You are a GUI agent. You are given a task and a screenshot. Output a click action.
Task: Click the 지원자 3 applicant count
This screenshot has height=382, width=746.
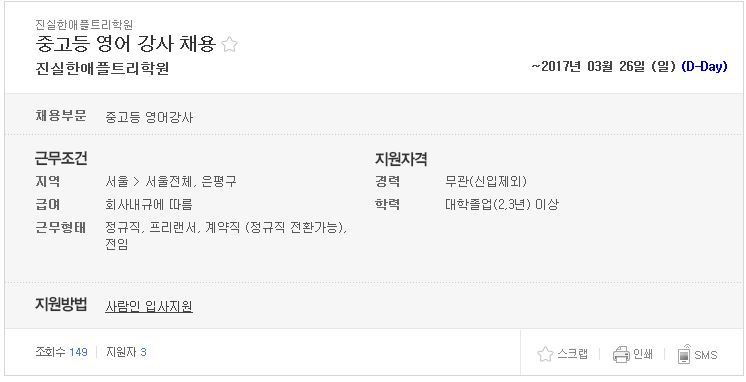tap(126, 352)
